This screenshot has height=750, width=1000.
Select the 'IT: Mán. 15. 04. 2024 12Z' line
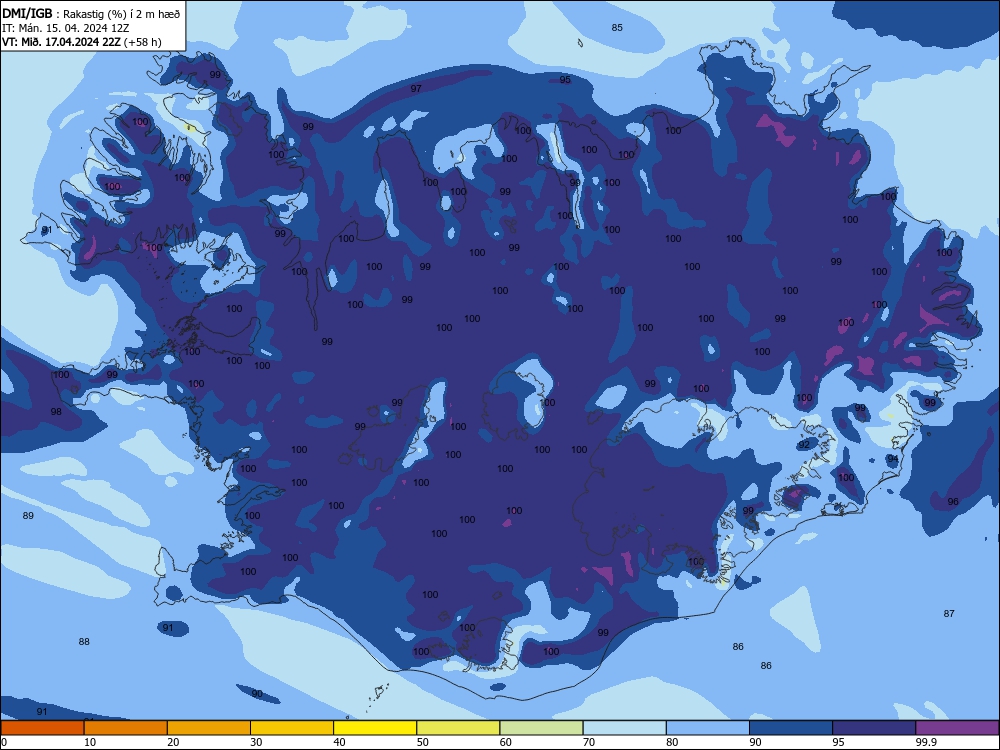tap(66, 28)
